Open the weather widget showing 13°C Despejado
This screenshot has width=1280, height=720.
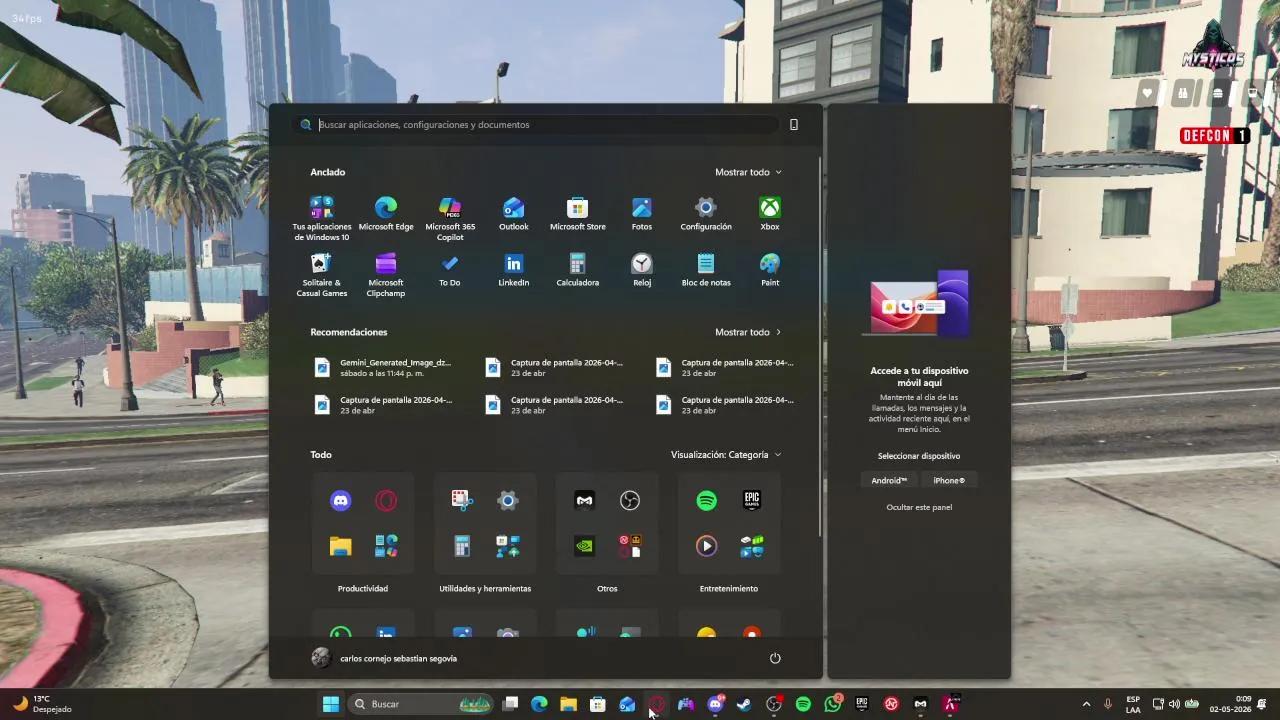click(42, 704)
